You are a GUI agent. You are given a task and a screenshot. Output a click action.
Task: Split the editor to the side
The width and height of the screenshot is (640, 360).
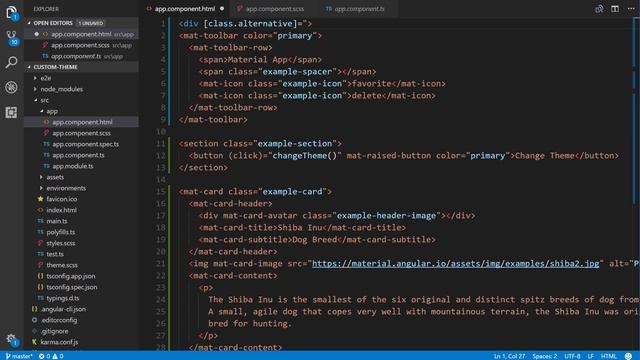click(615, 9)
